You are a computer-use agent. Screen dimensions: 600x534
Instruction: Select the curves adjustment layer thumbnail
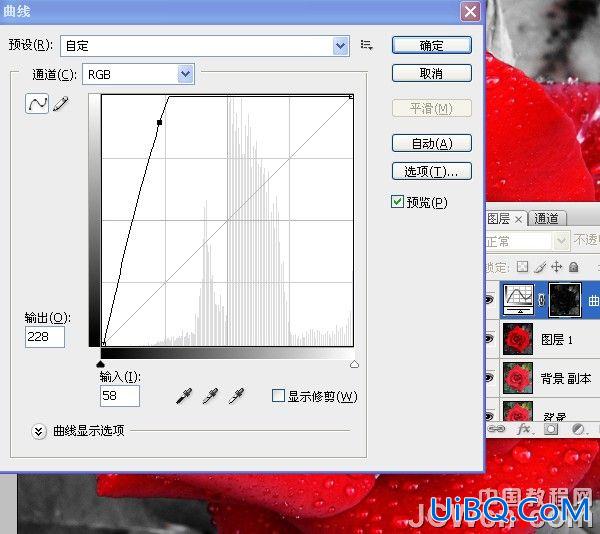click(518, 300)
